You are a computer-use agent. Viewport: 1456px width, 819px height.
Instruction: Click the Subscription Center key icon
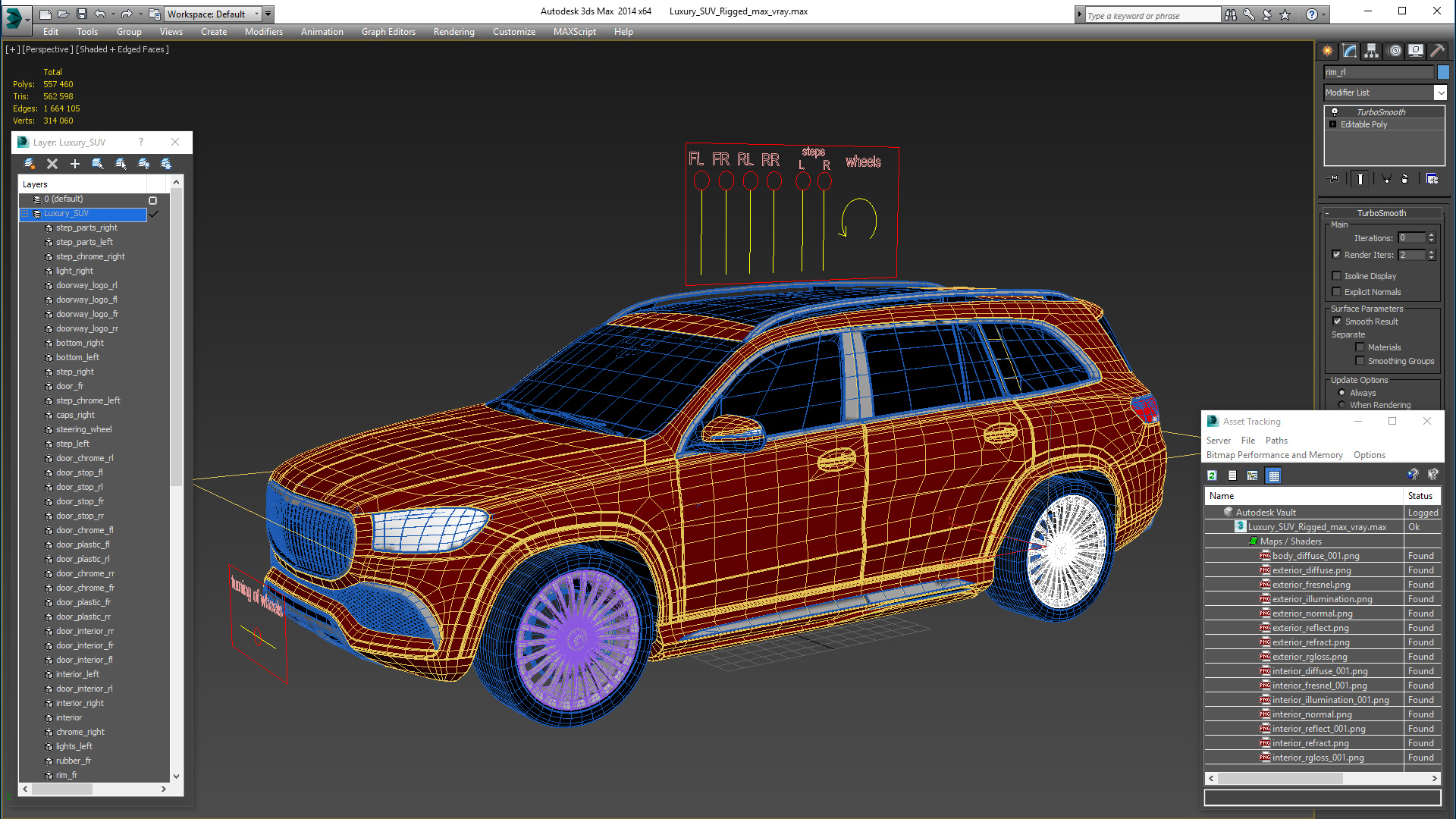point(1248,14)
